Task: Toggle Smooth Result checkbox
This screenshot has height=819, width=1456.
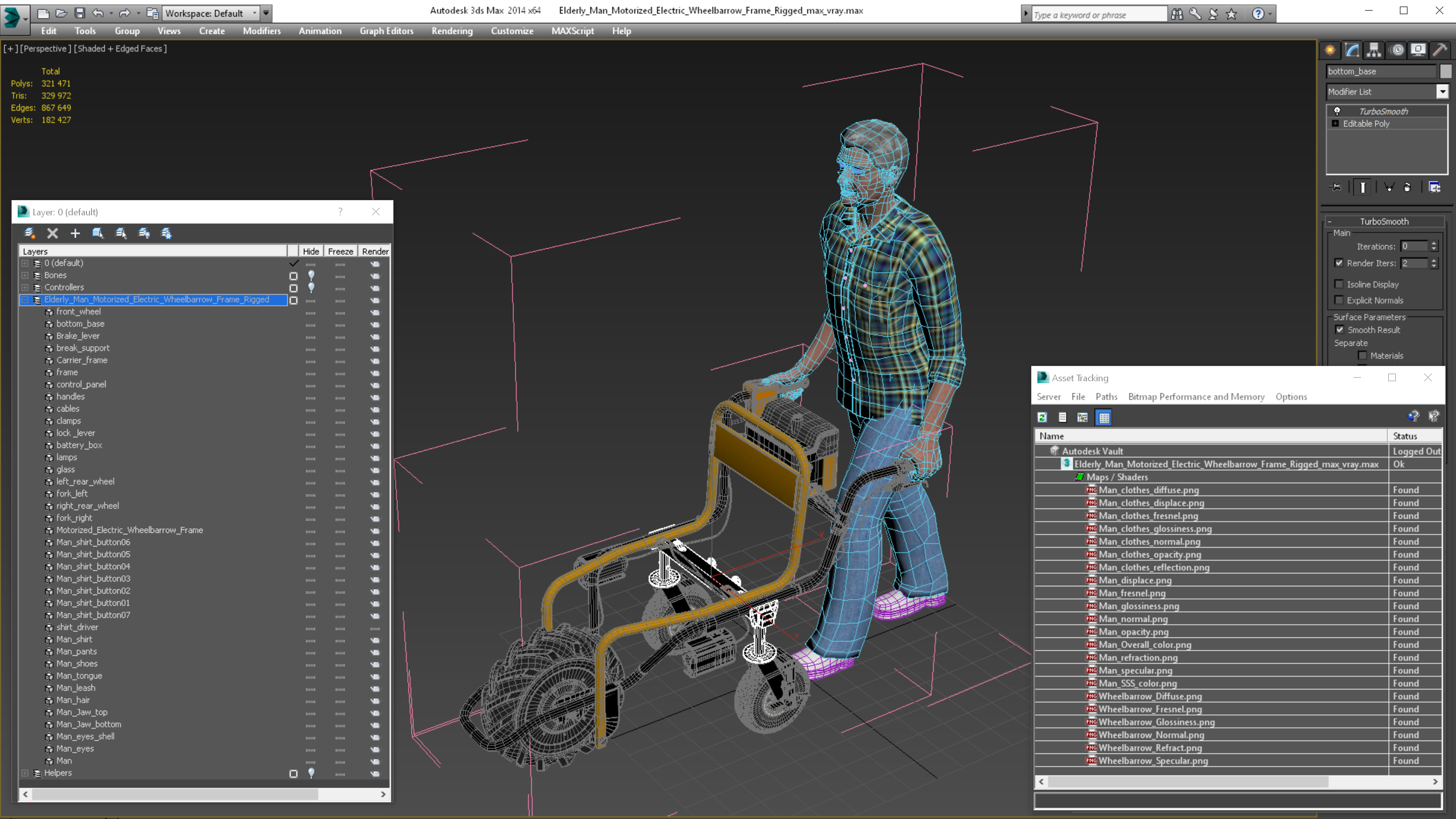Action: click(1340, 330)
